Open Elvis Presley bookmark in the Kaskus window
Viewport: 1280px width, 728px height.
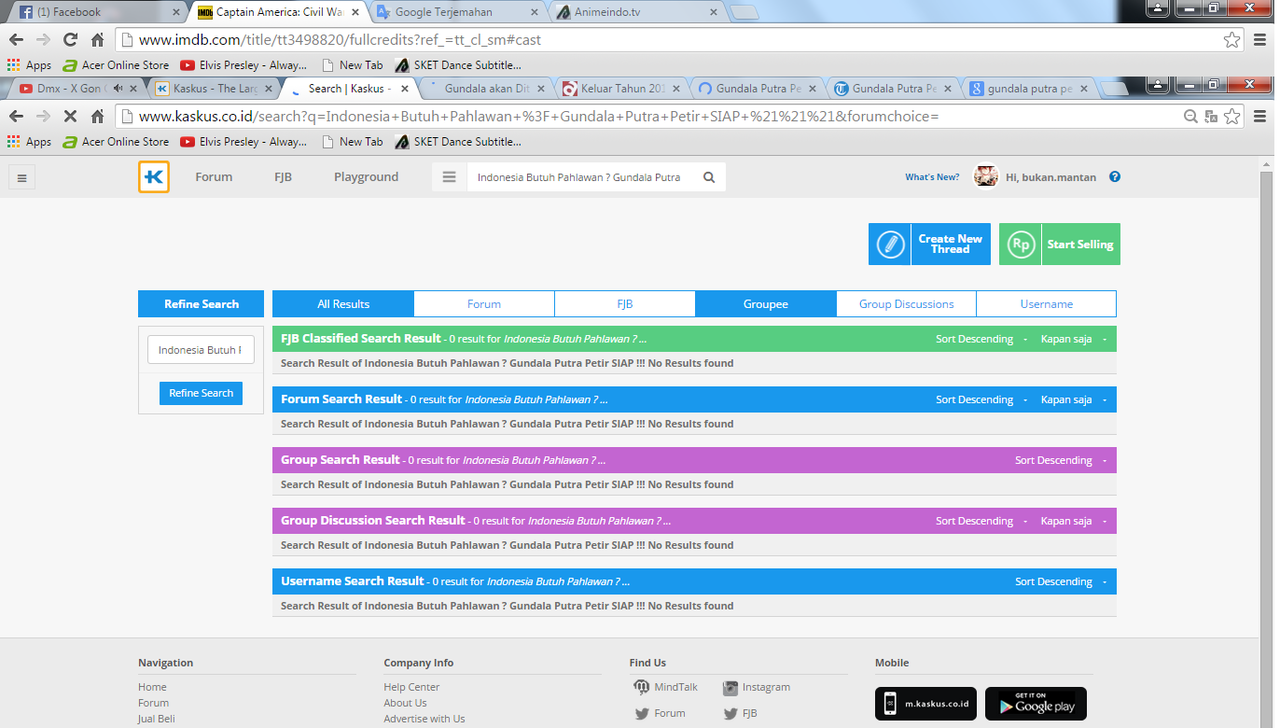pos(243,142)
